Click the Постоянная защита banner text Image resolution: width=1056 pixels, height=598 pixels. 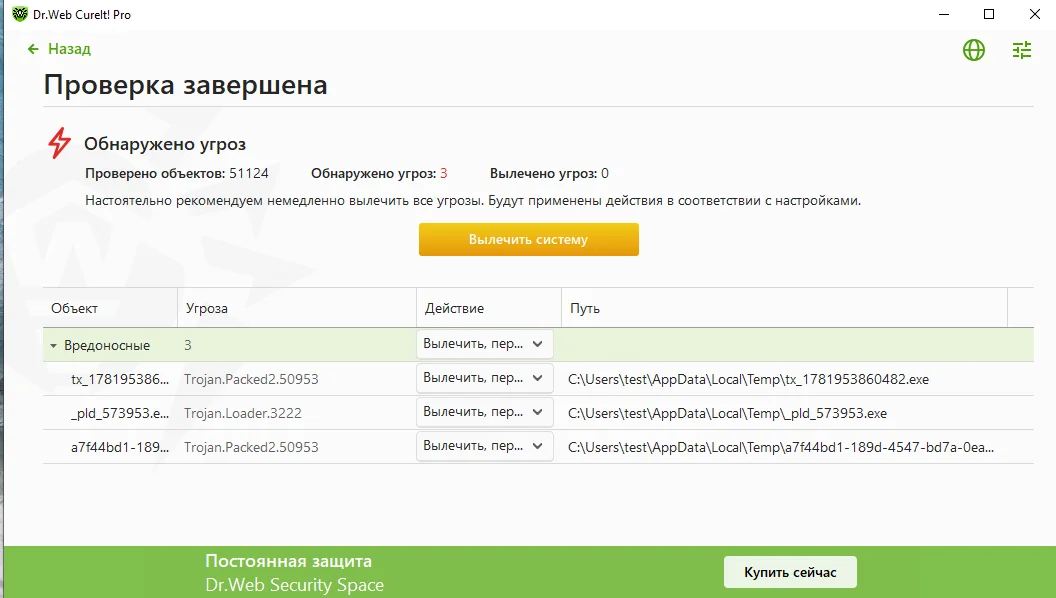[288, 561]
